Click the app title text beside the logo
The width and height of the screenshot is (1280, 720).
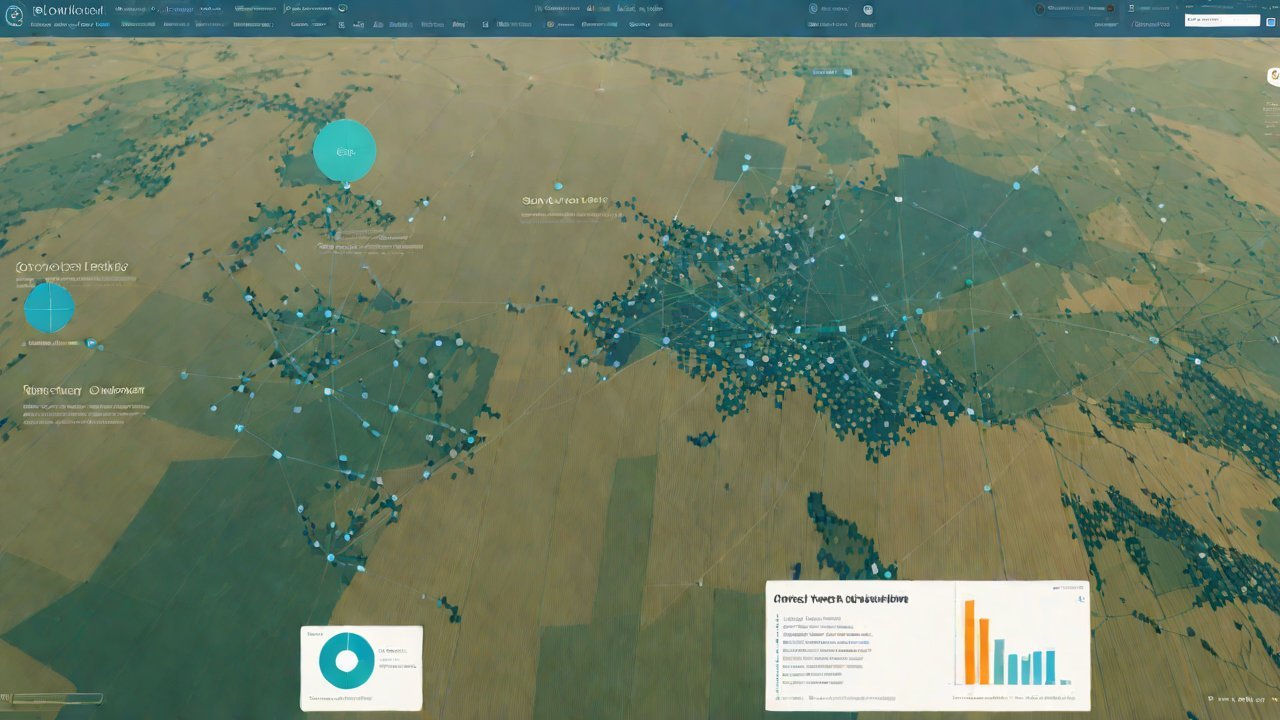click(x=68, y=9)
